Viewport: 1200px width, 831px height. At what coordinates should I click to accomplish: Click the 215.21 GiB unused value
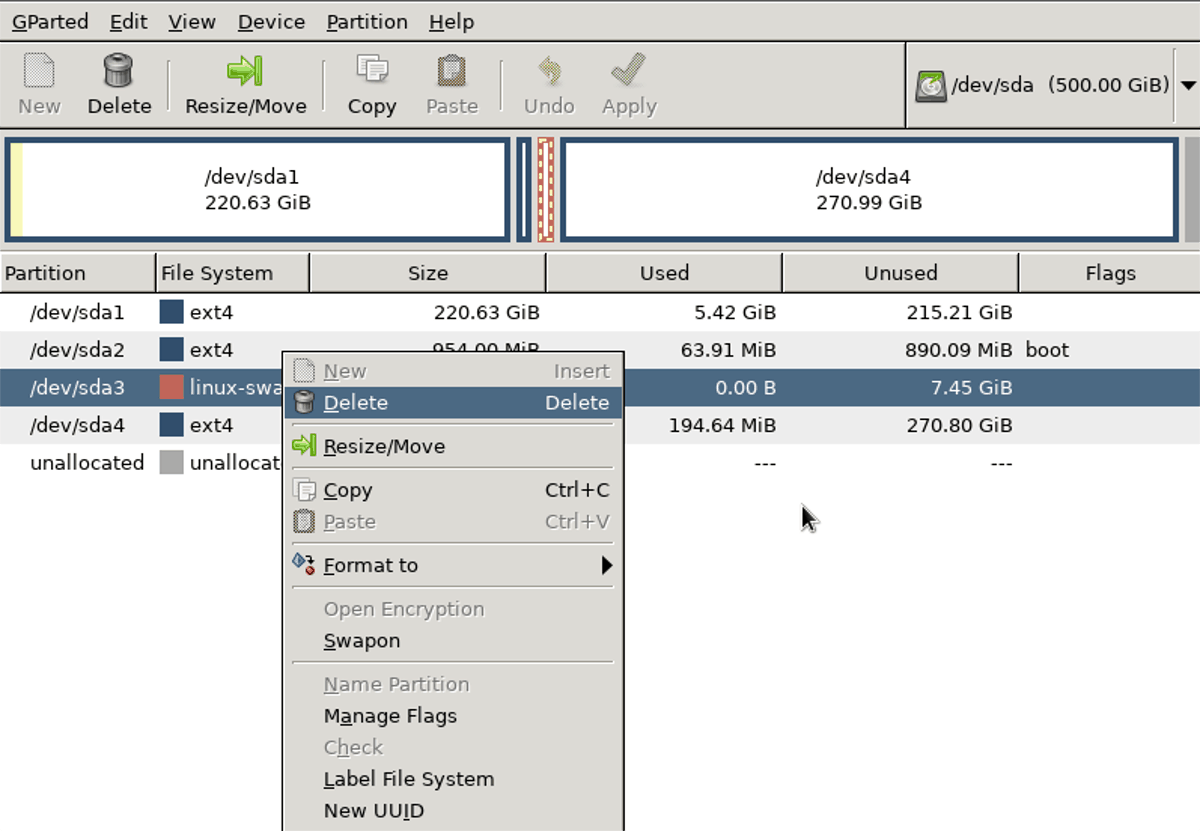click(959, 313)
